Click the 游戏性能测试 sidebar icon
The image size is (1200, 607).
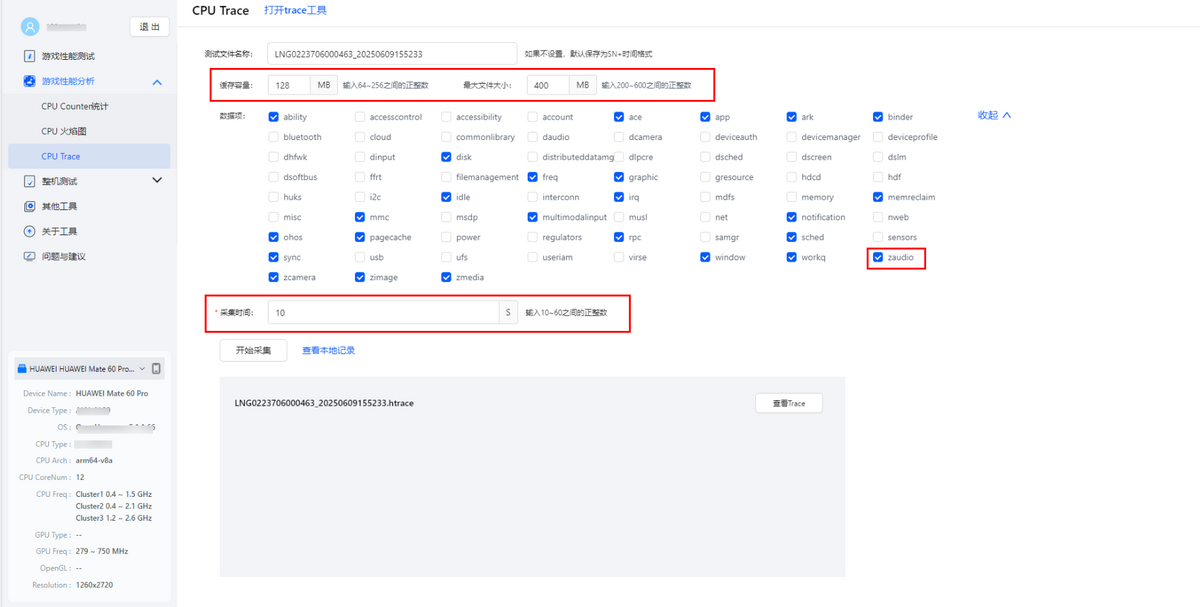pos(30,56)
